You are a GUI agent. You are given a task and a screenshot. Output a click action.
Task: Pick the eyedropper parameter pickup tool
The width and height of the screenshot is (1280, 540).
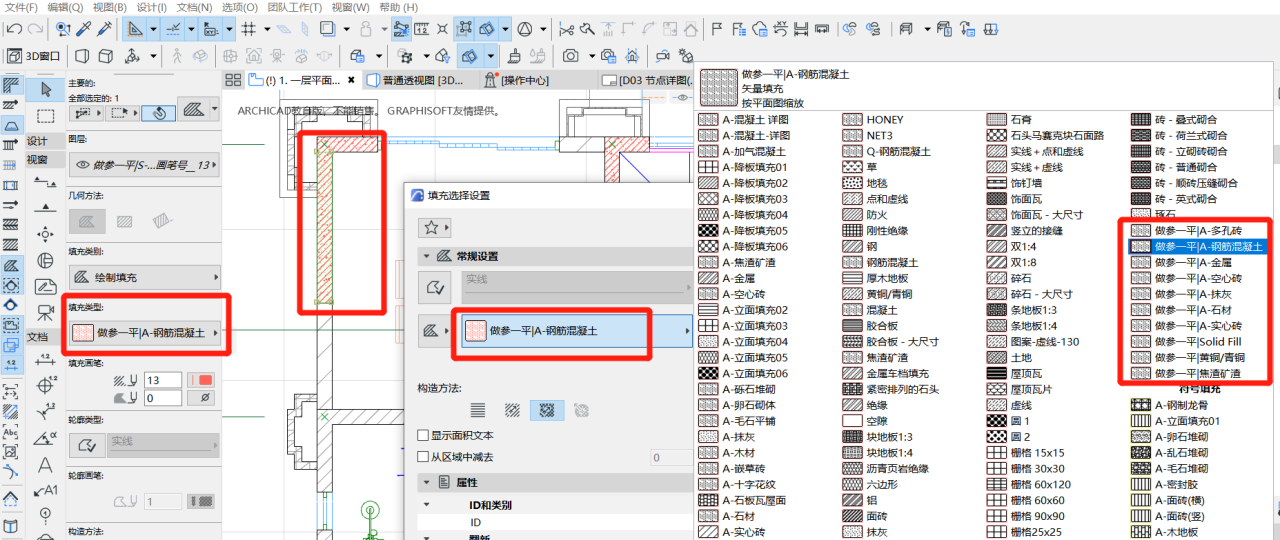(85, 30)
